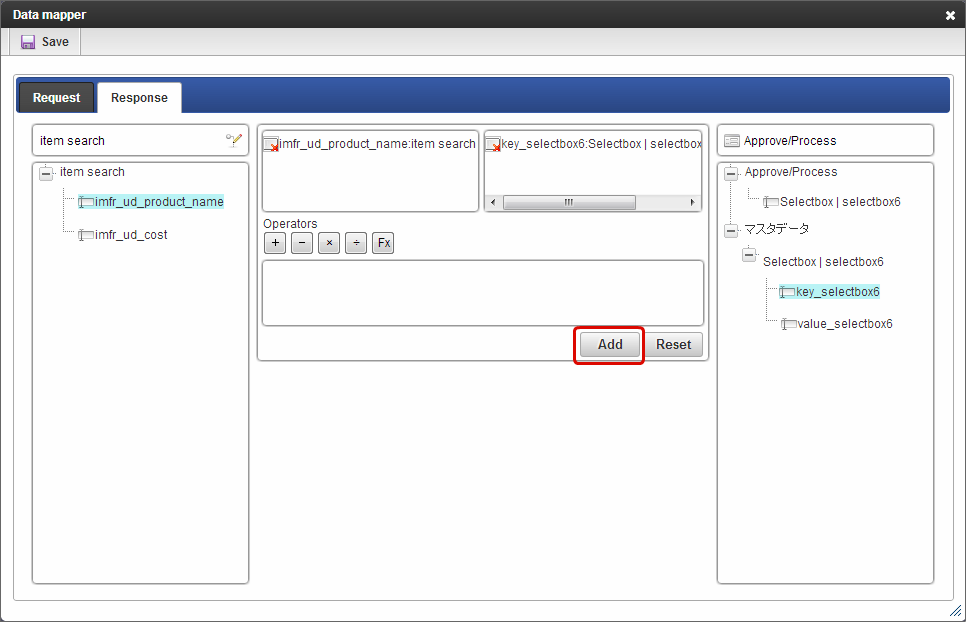Viewport: 966px width, 622px height.
Task: Click the scrollbar left arrow in target box
Action: click(492, 203)
